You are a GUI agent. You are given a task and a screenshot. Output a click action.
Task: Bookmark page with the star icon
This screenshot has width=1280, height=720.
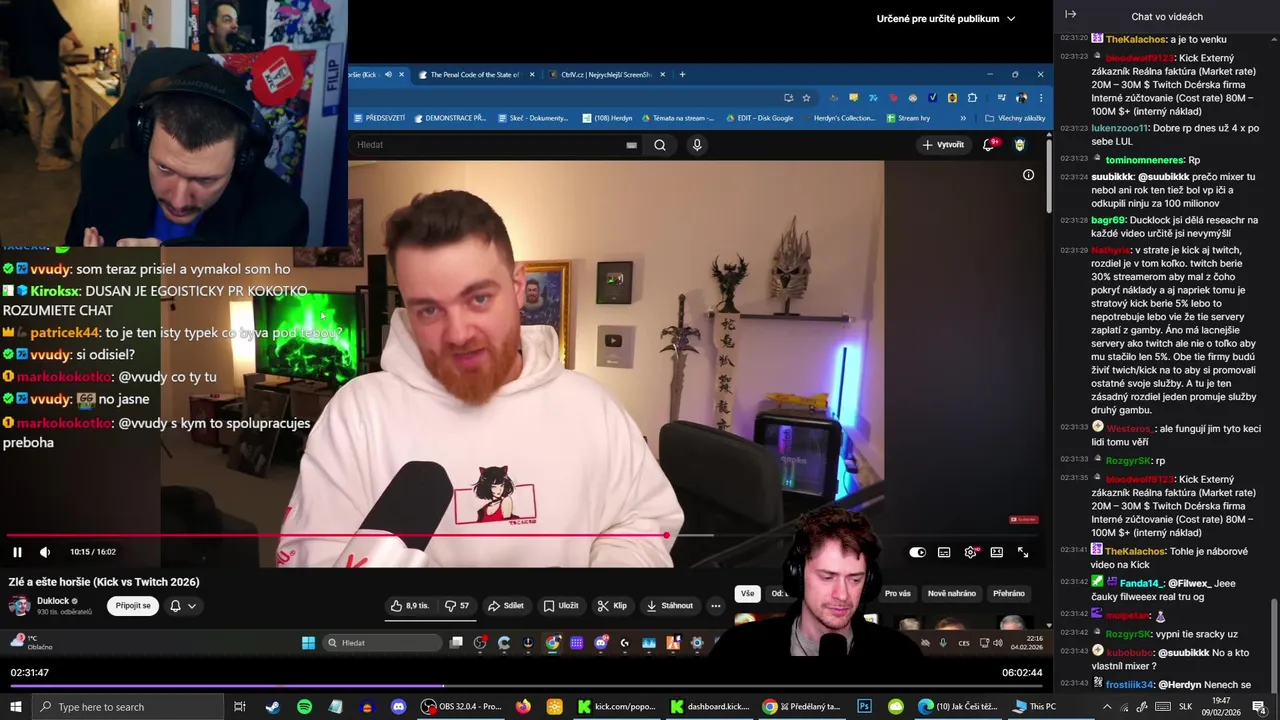coord(806,98)
